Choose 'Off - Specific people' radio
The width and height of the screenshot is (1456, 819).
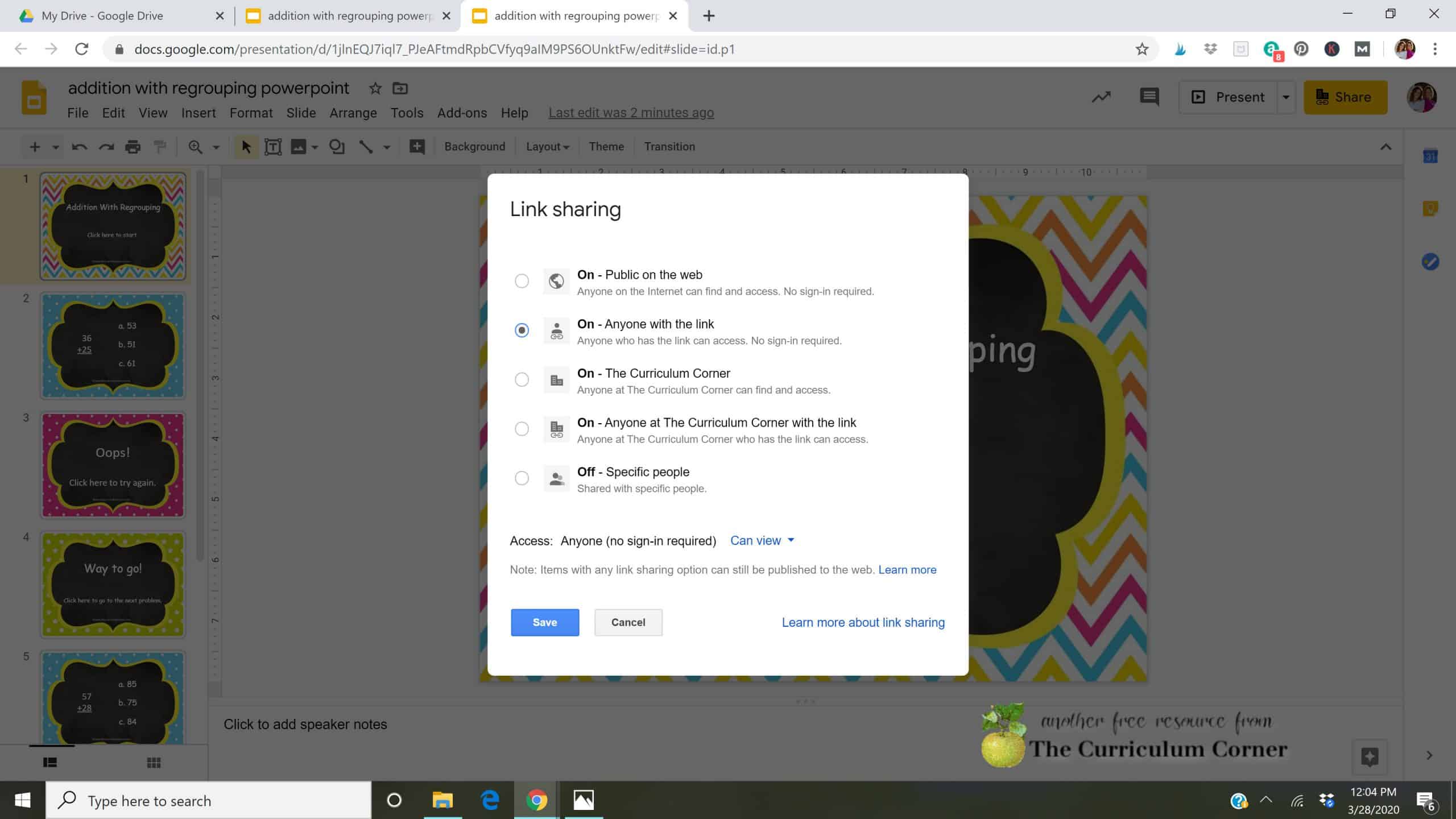(x=522, y=478)
